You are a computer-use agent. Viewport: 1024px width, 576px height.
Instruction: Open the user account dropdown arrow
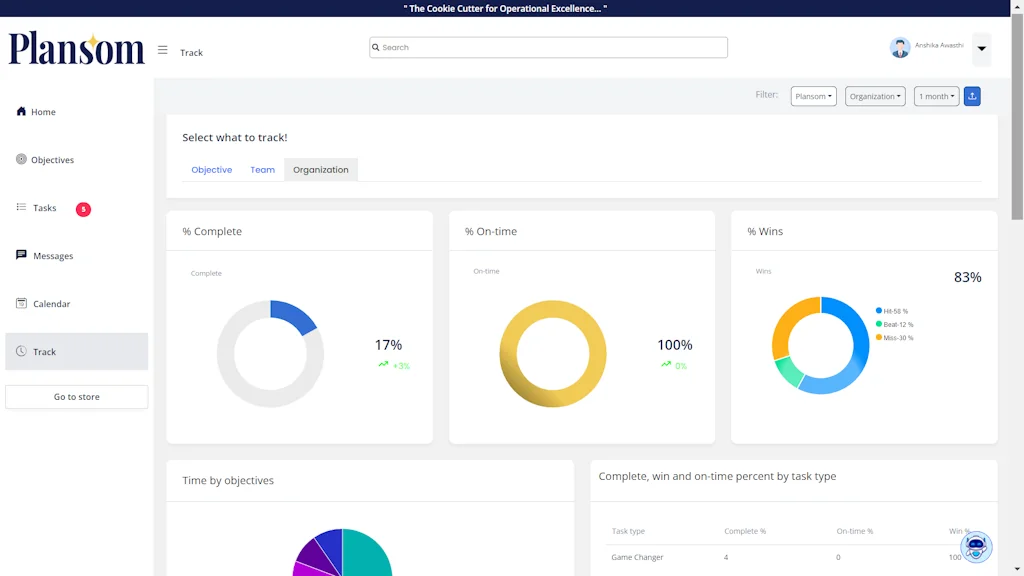click(x=981, y=48)
